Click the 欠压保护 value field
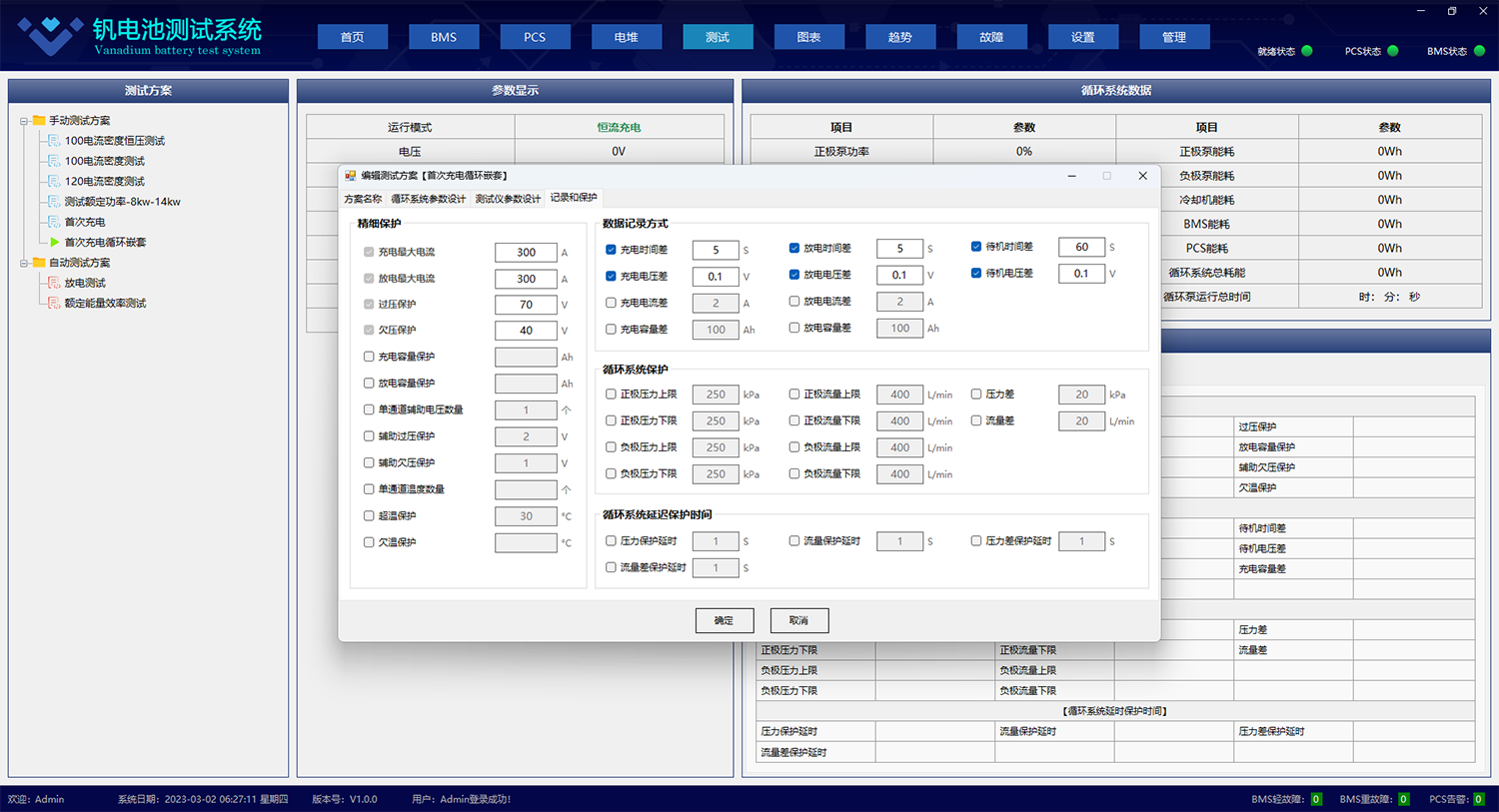1499x812 pixels. [526, 331]
